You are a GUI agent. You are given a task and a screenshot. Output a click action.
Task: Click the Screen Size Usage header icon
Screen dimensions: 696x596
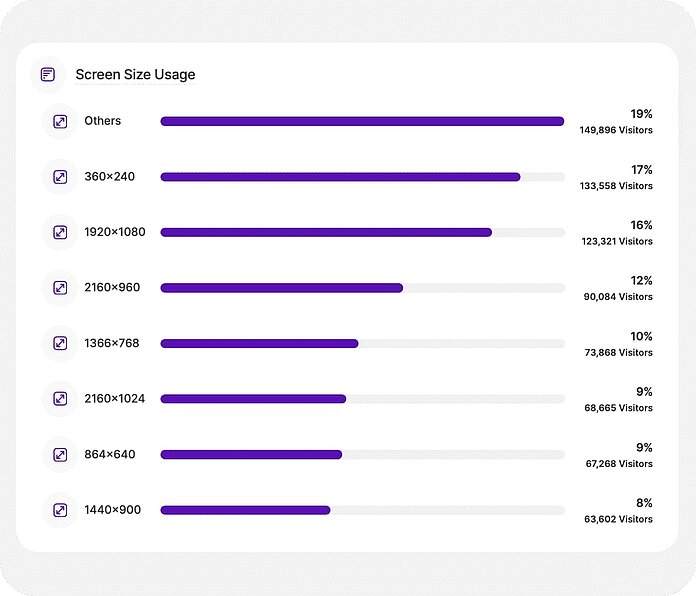[x=48, y=75]
